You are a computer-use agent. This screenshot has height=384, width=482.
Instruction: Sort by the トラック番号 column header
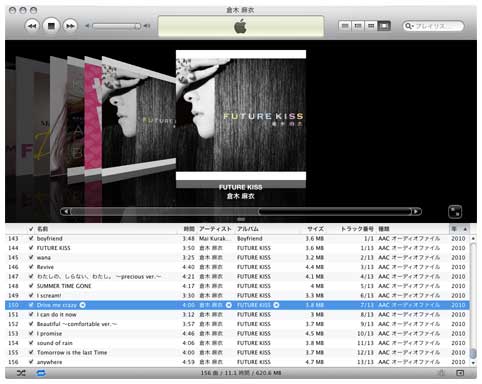point(351,229)
